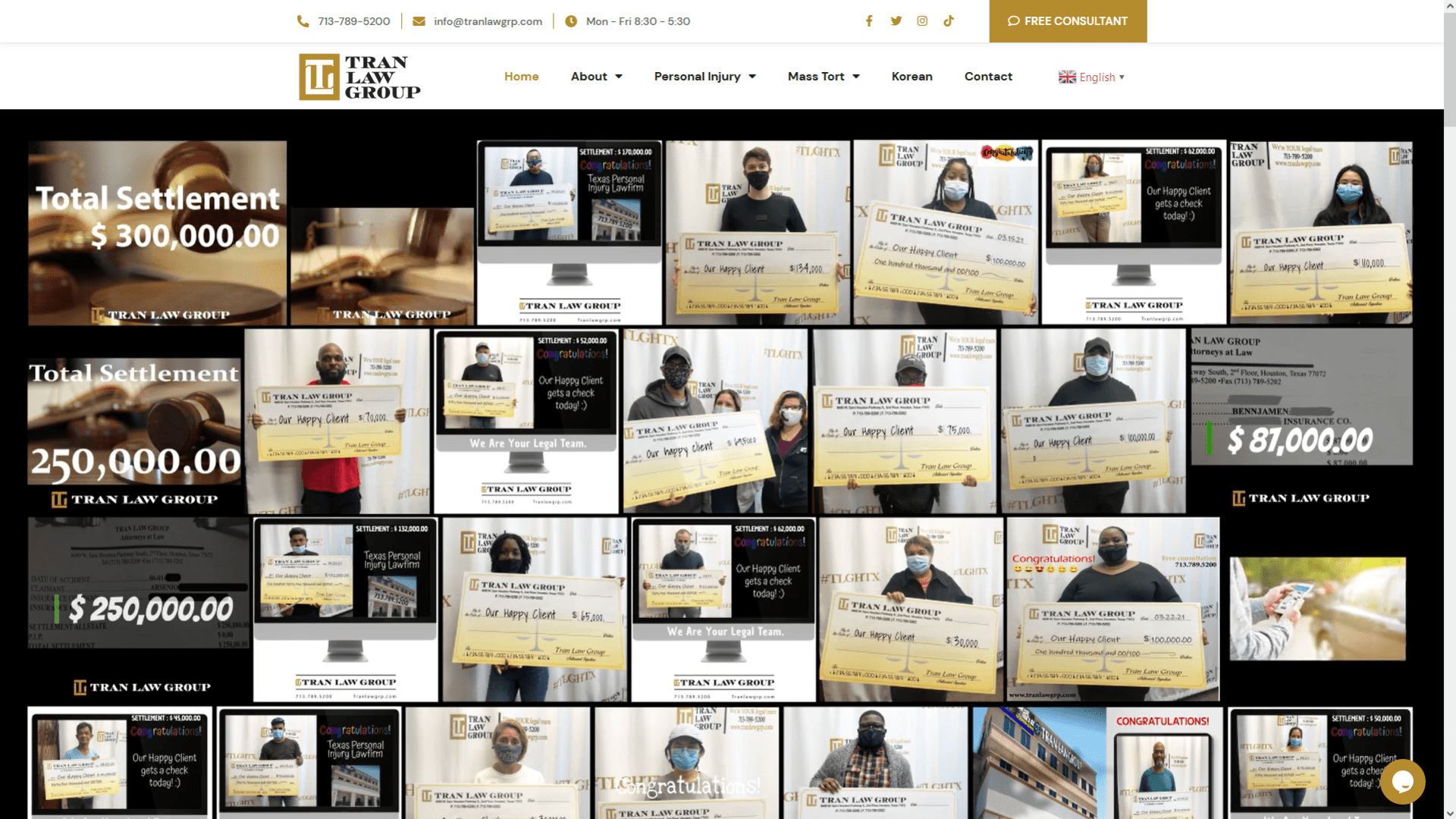Open the Total Settlement $300,000.00 image
1456x819 pixels.
pyautogui.click(x=158, y=233)
